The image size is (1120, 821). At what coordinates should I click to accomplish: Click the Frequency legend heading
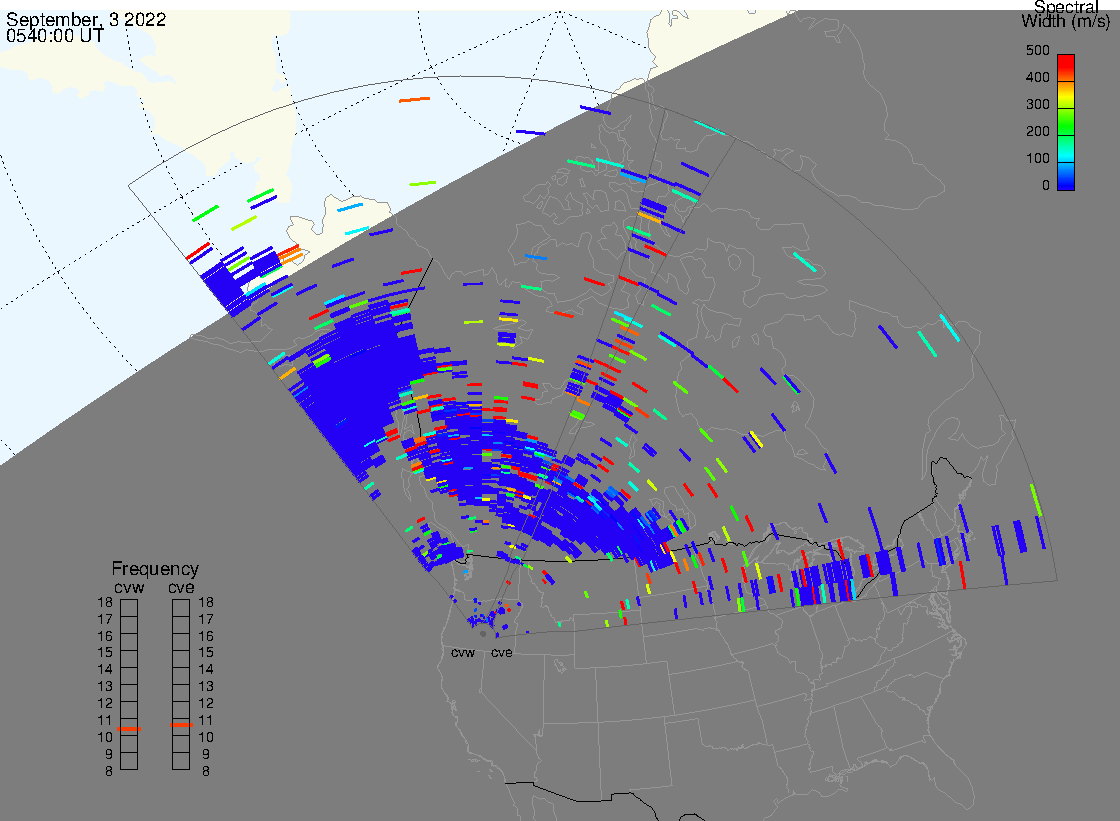[155, 569]
